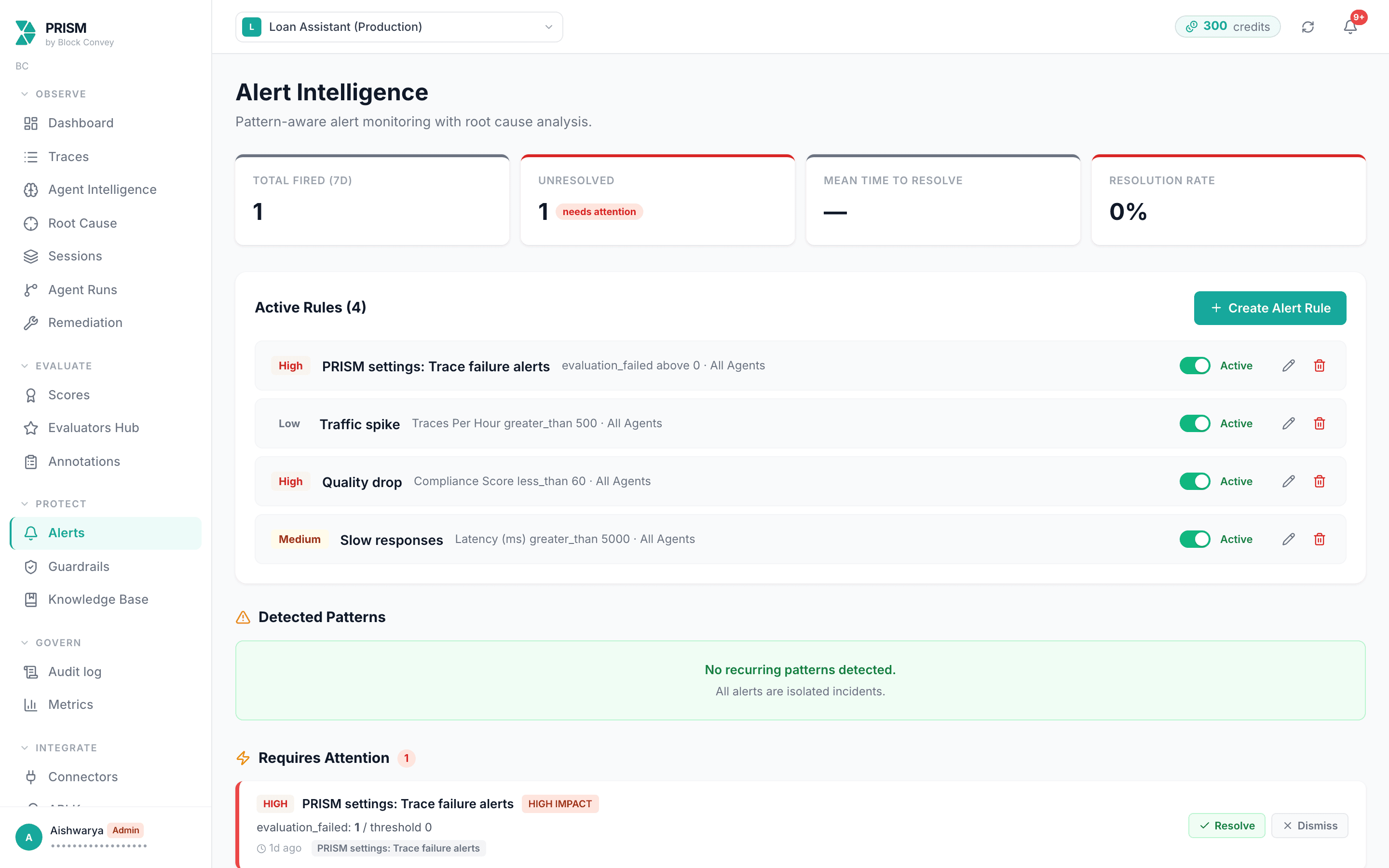Delete the Slow responses rule
Viewport: 1389px width, 868px height.
tap(1320, 539)
